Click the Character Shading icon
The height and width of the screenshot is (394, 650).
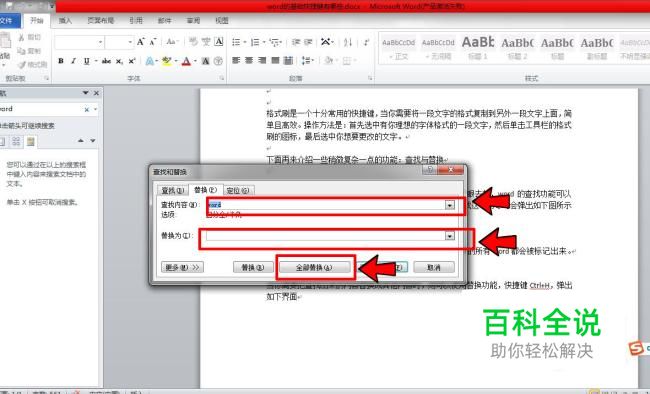click(206, 61)
